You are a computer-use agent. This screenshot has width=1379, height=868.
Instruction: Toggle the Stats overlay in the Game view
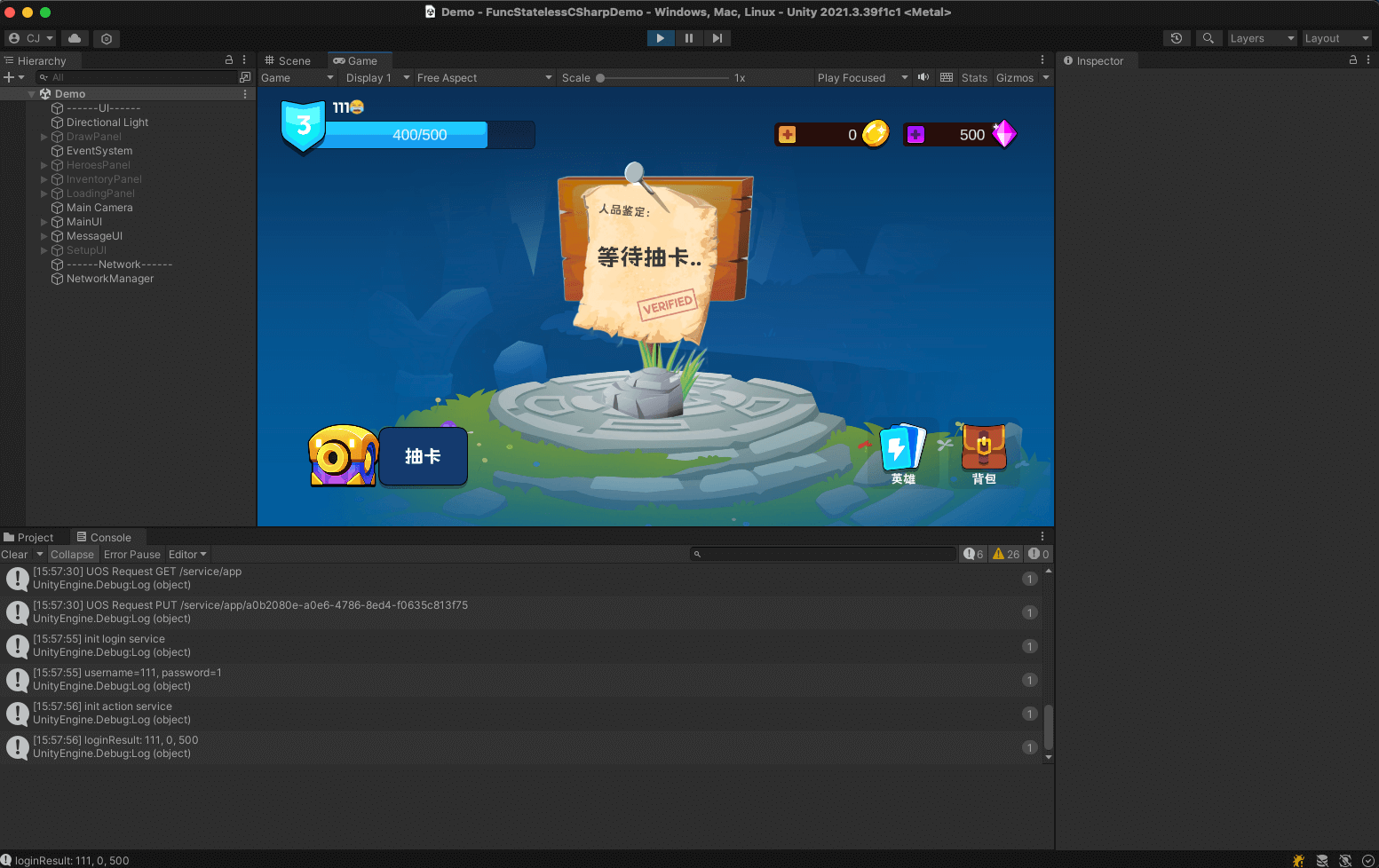(x=974, y=78)
